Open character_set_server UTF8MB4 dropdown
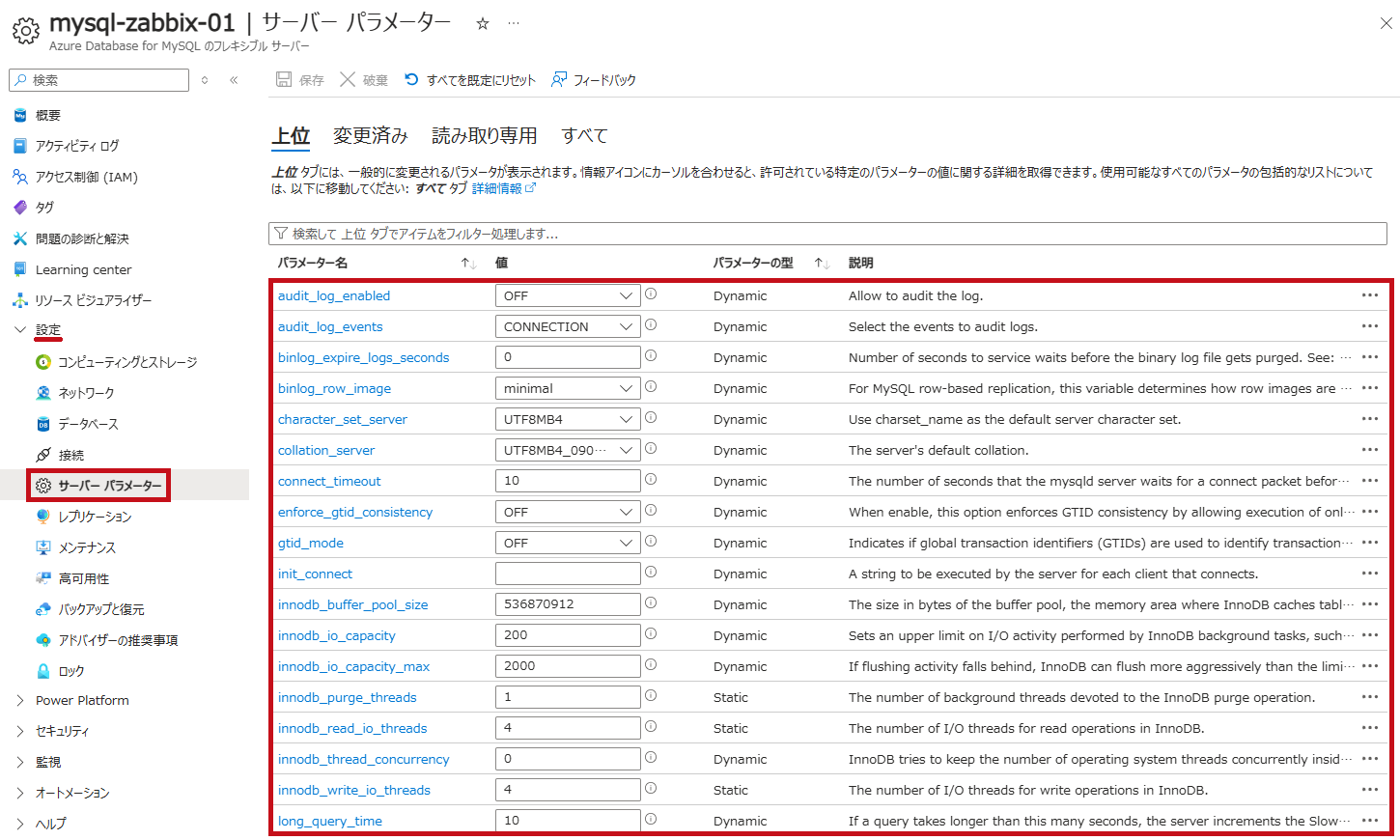 pos(568,419)
